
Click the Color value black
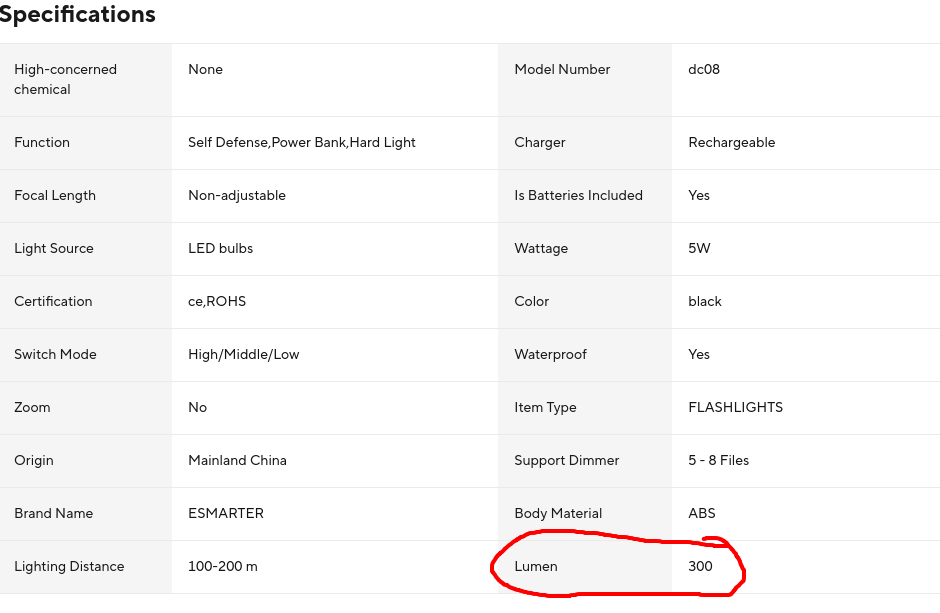(705, 302)
